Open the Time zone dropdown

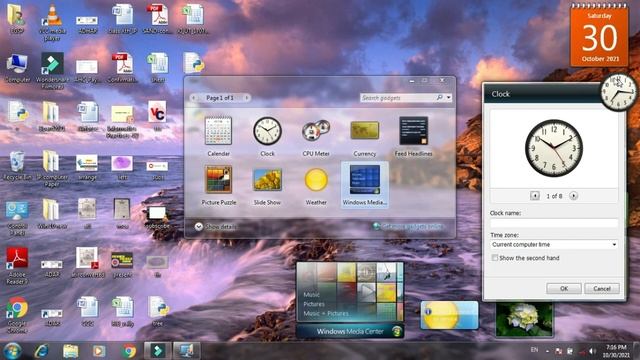click(x=554, y=244)
